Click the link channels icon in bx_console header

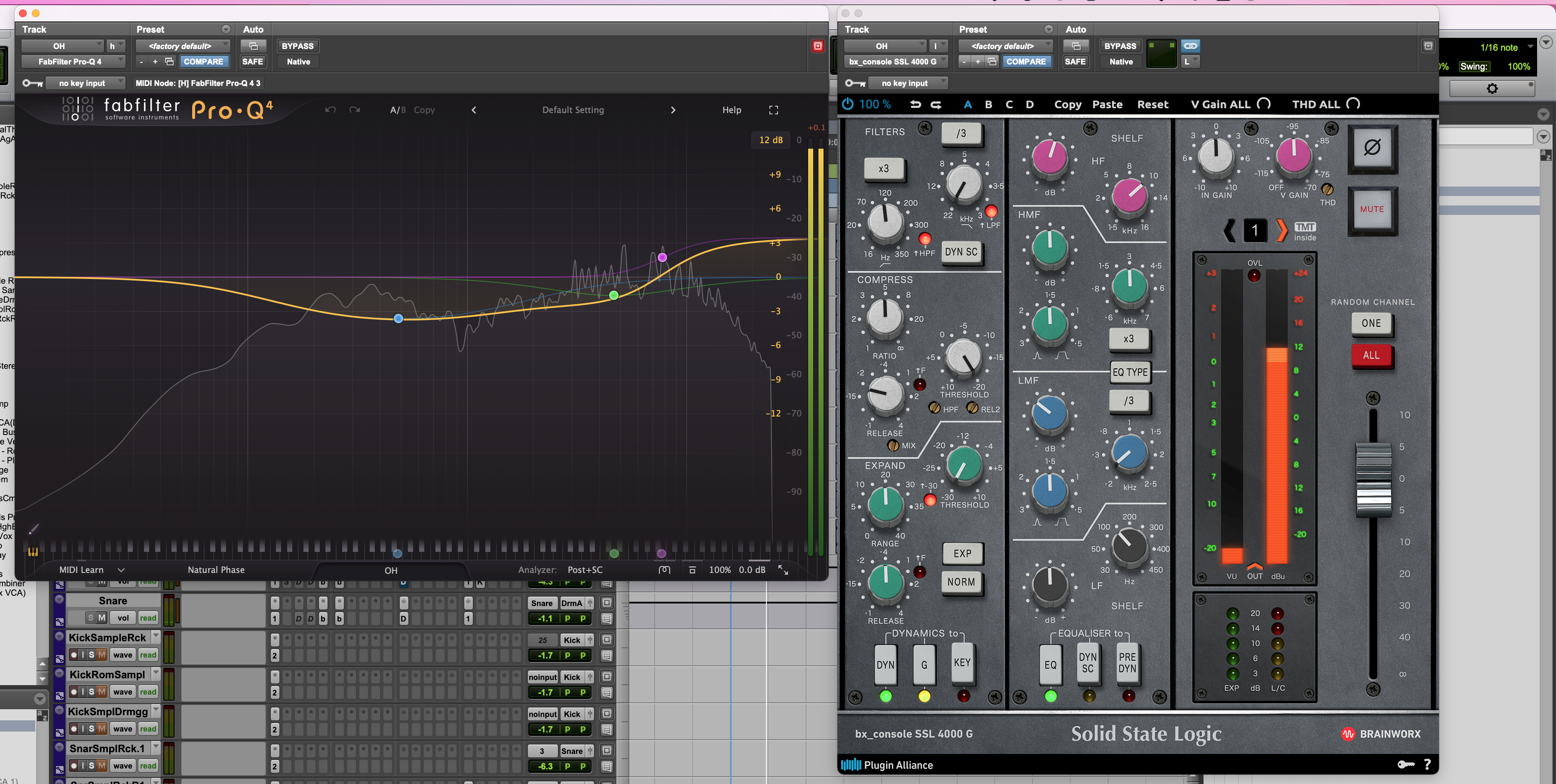point(1190,46)
